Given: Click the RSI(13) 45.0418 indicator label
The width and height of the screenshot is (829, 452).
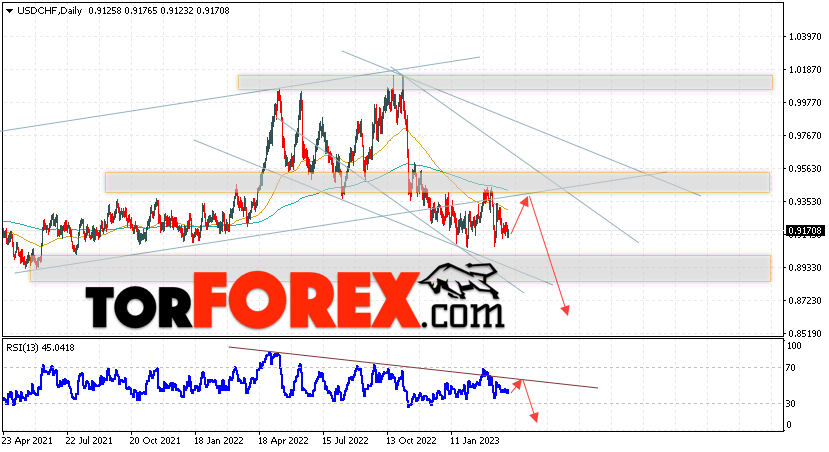Looking at the screenshot, I should coord(40,348).
